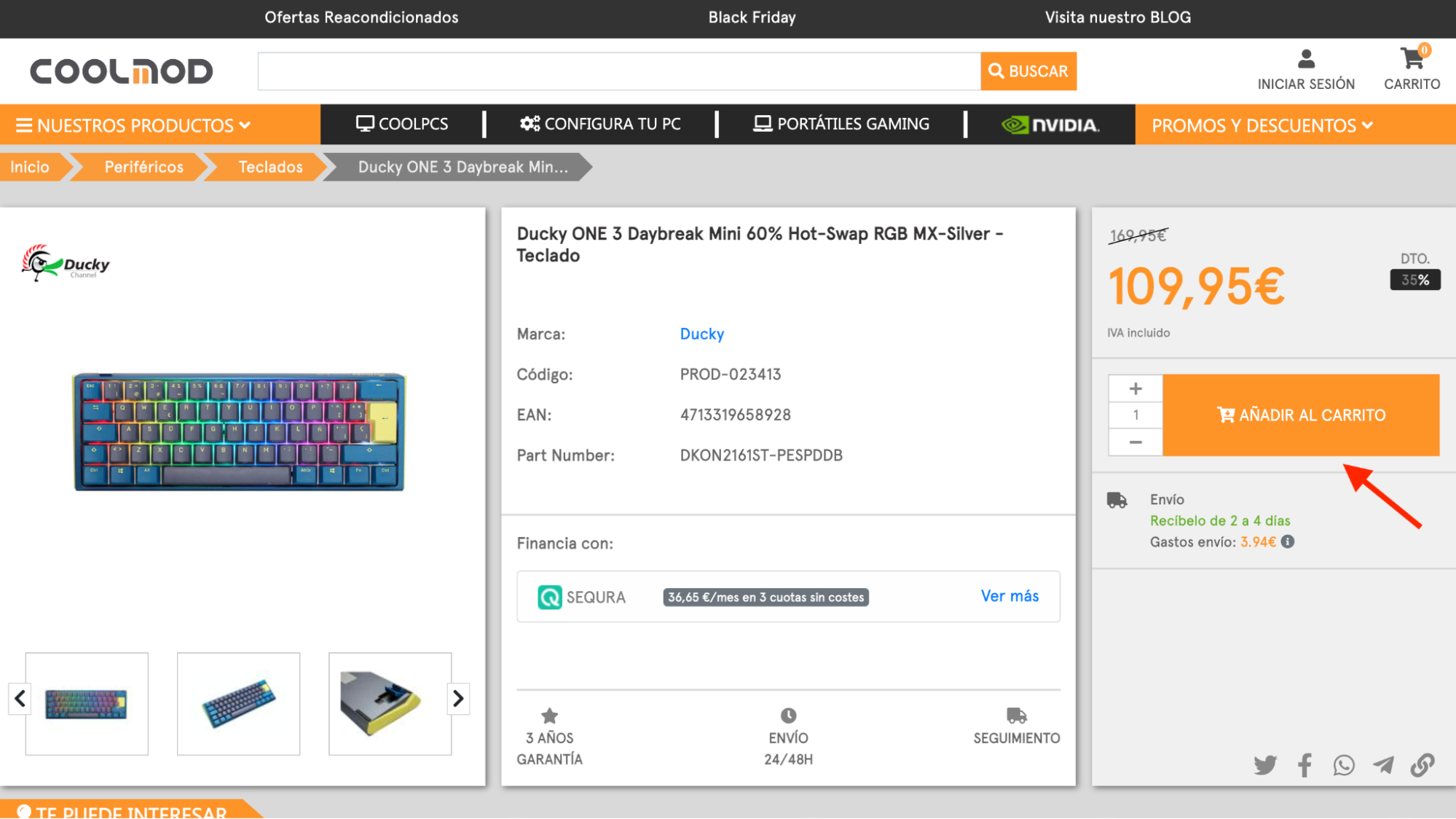Share via Telegram icon
The height and width of the screenshot is (819, 1456).
(x=1383, y=765)
